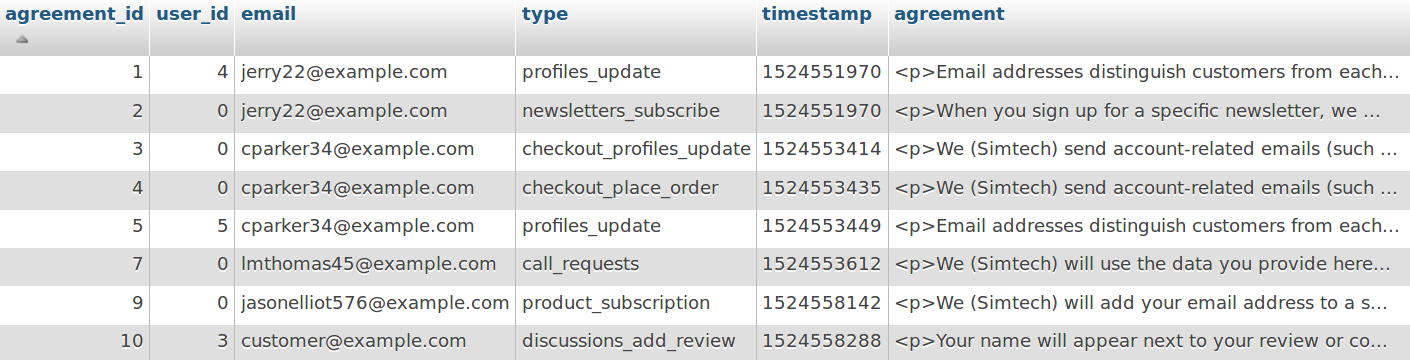Select the jerry22@example.com profiles_update row
The image size is (1410, 360).
click(x=705, y=73)
